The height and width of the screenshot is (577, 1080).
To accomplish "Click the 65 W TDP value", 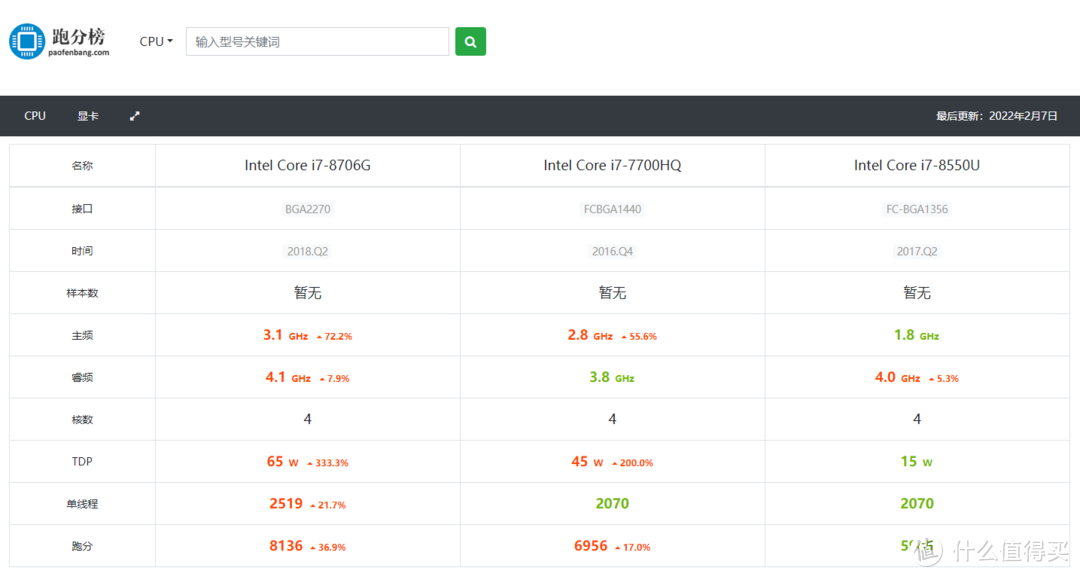I will click(x=282, y=461).
